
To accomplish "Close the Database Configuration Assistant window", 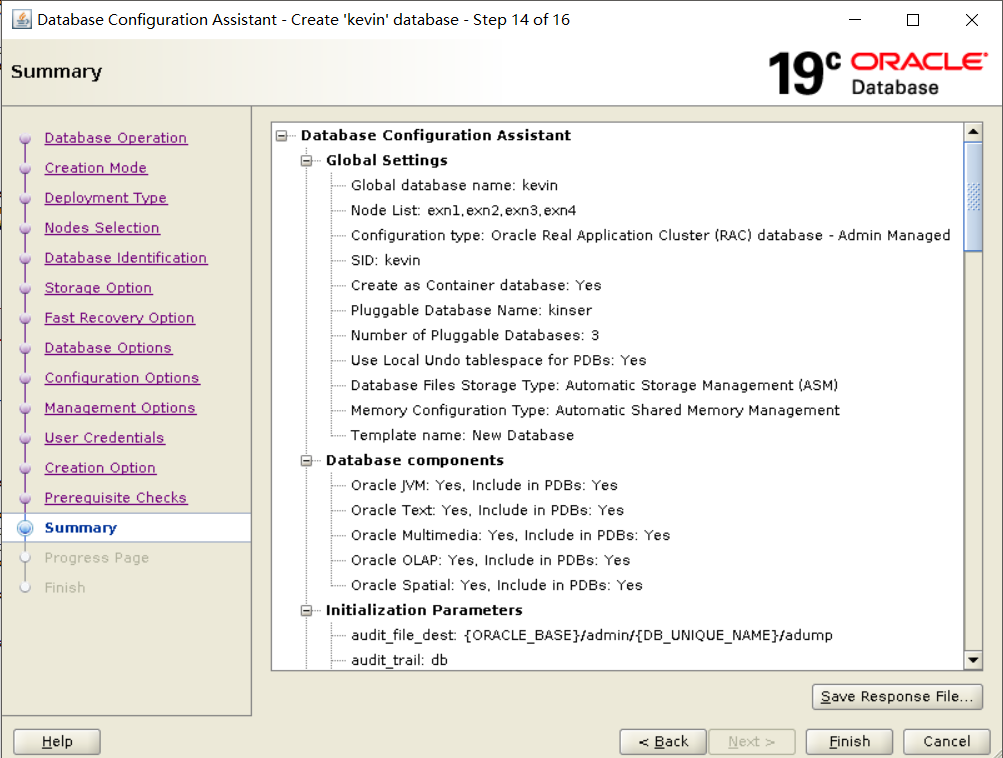I will 972,20.
